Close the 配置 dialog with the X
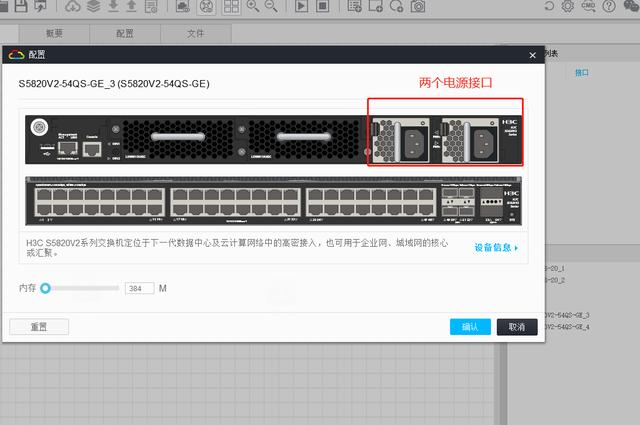Screen dimensions: 640x425 (x=532, y=55)
